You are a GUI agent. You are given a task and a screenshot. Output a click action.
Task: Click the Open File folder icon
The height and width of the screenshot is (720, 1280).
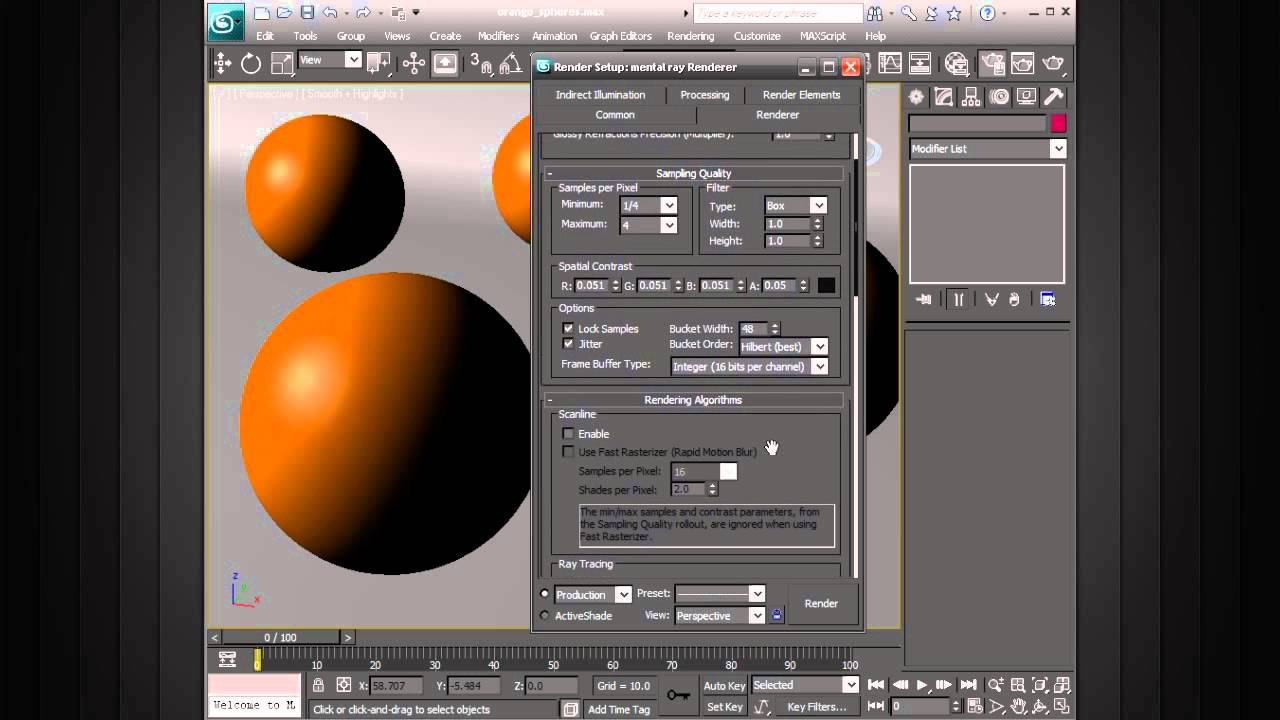pyautogui.click(x=285, y=13)
